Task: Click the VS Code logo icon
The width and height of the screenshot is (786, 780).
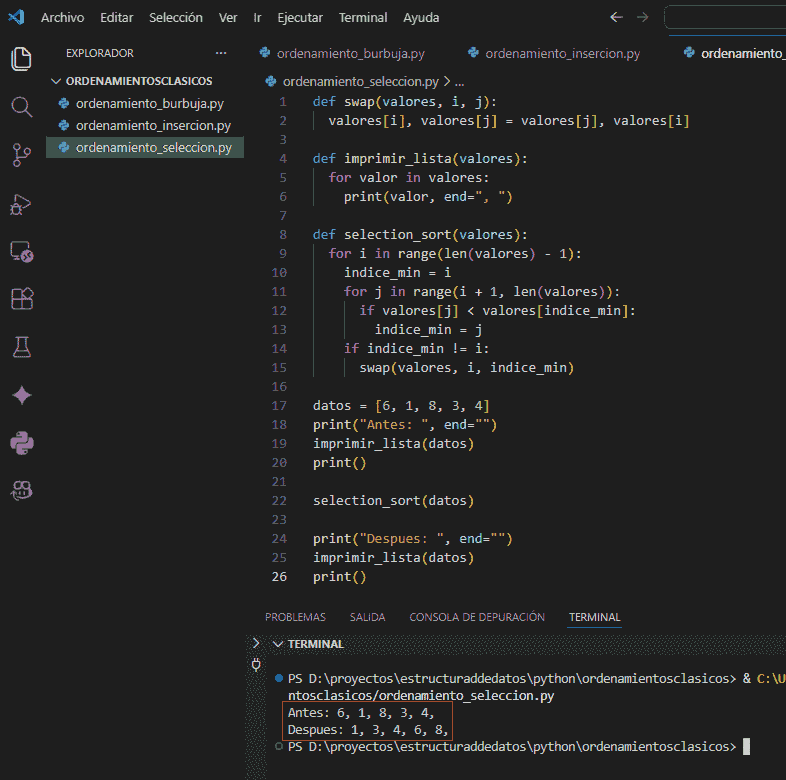Action: 16,17
